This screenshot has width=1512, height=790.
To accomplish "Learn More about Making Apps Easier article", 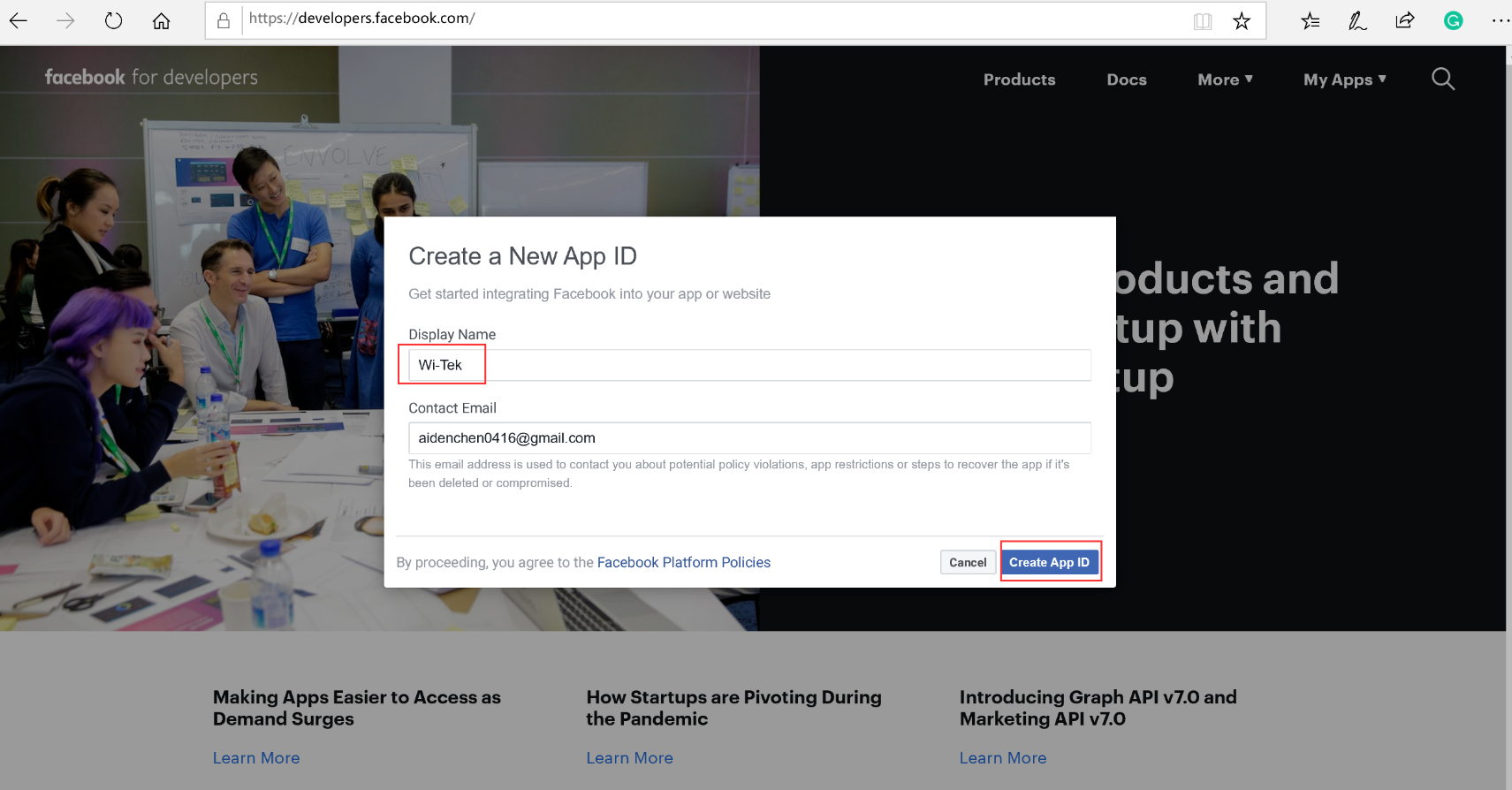I will pyautogui.click(x=256, y=758).
